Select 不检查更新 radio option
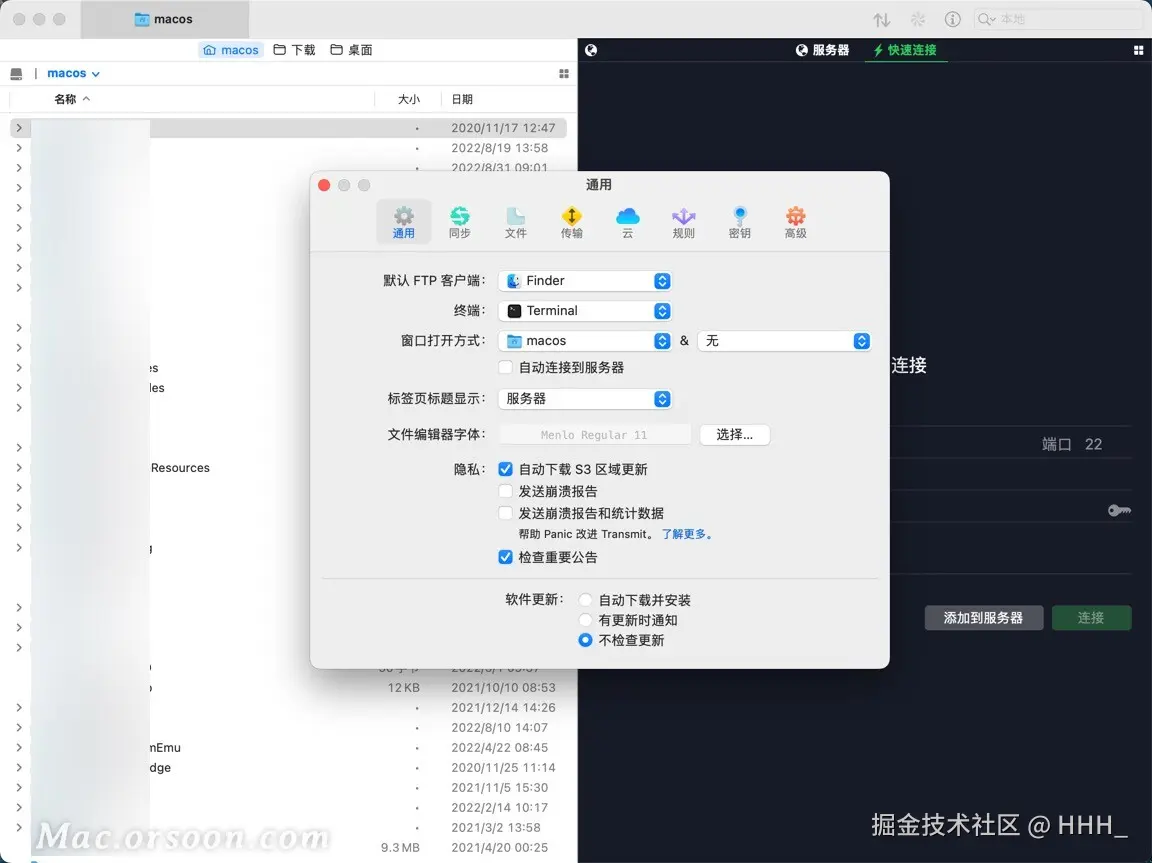Viewport: 1152px width, 863px height. (586, 640)
